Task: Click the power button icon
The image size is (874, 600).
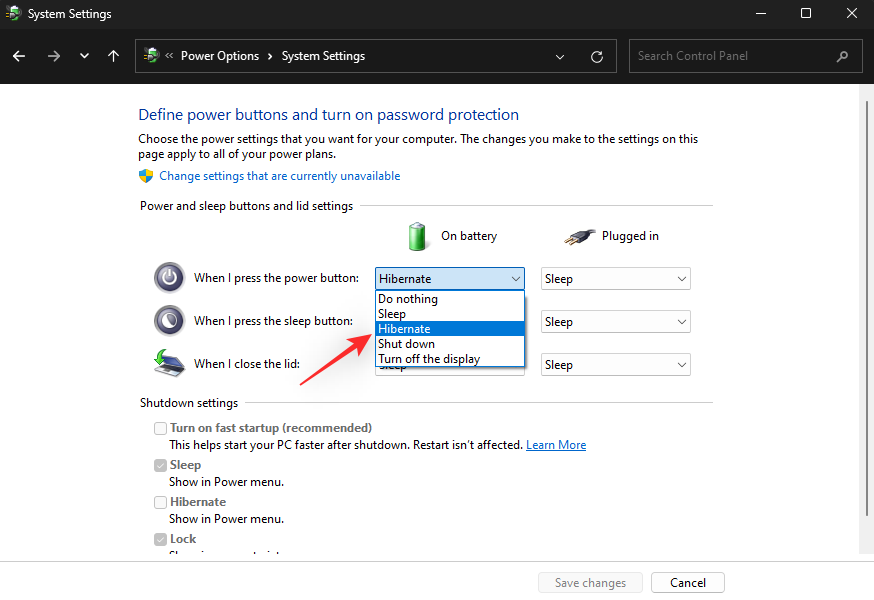Action: coord(169,277)
